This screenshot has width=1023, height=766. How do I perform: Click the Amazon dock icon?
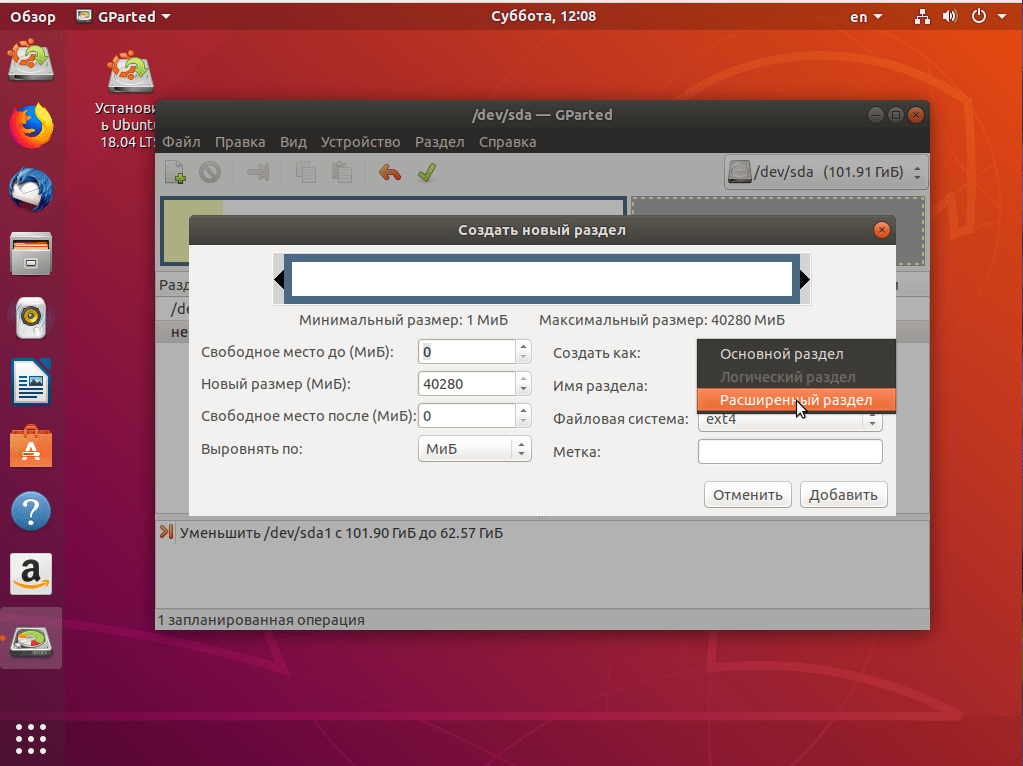click(31, 574)
